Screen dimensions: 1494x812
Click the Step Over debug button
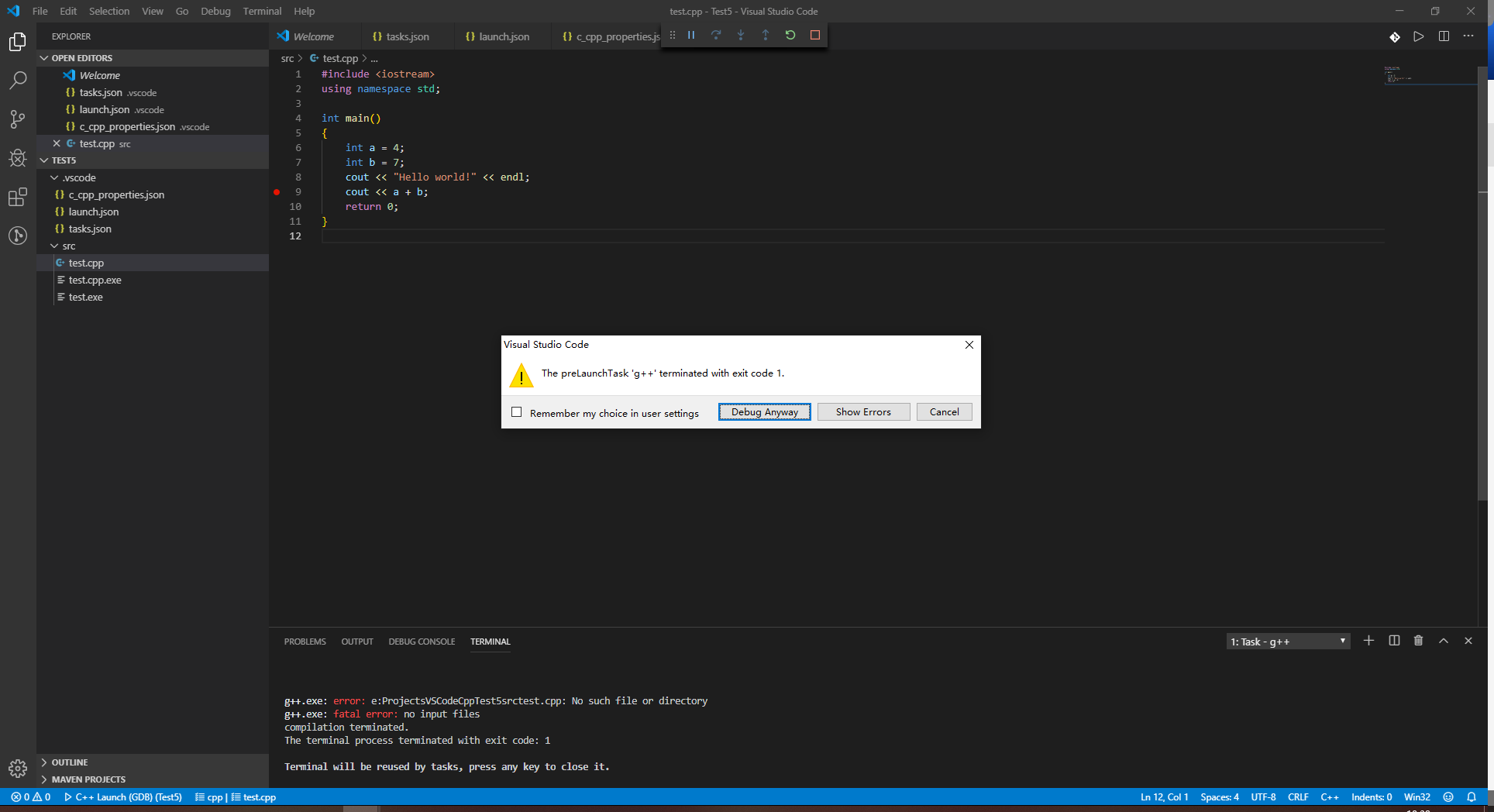point(716,35)
